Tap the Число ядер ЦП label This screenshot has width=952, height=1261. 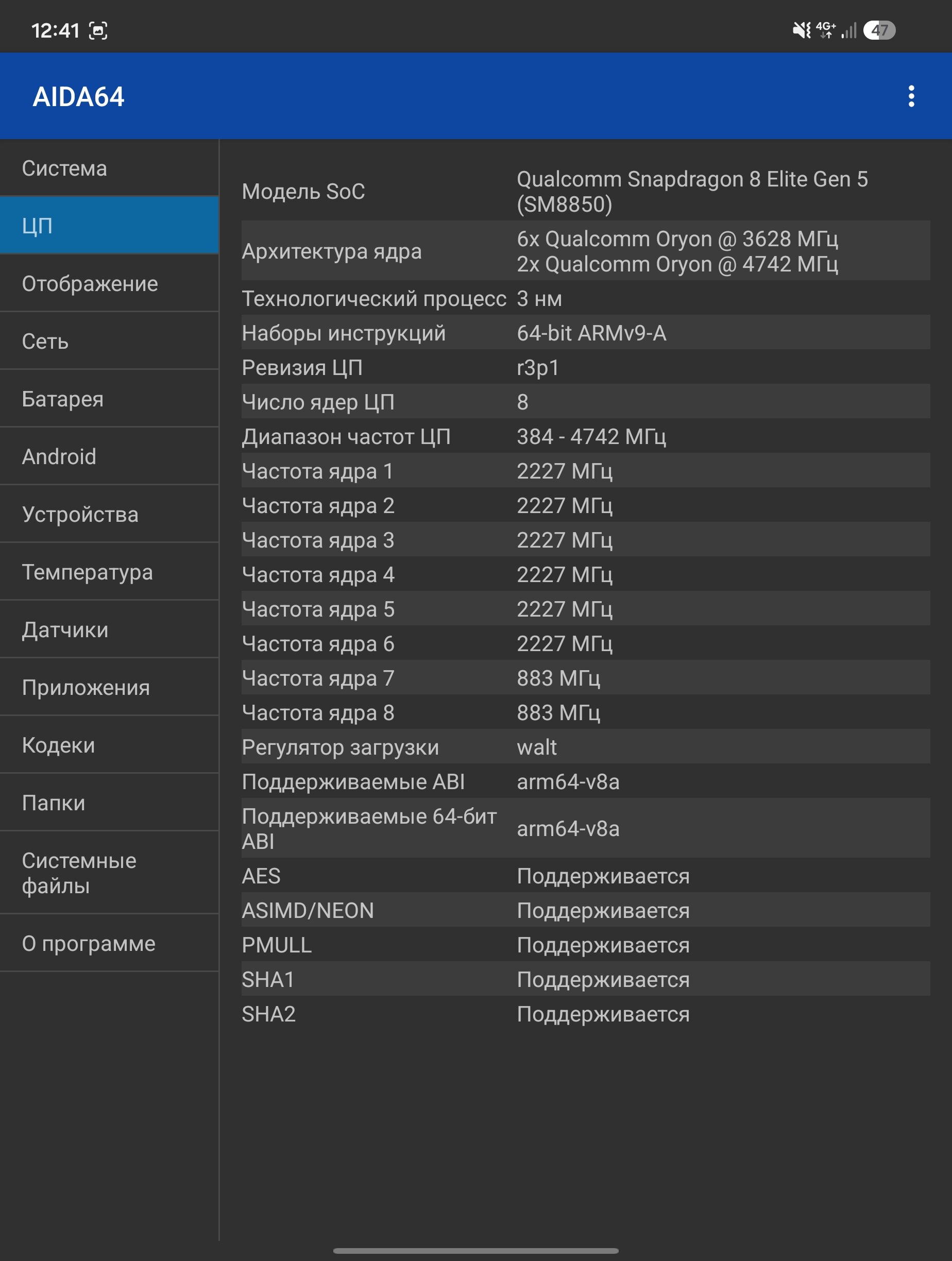[x=318, y=402]
